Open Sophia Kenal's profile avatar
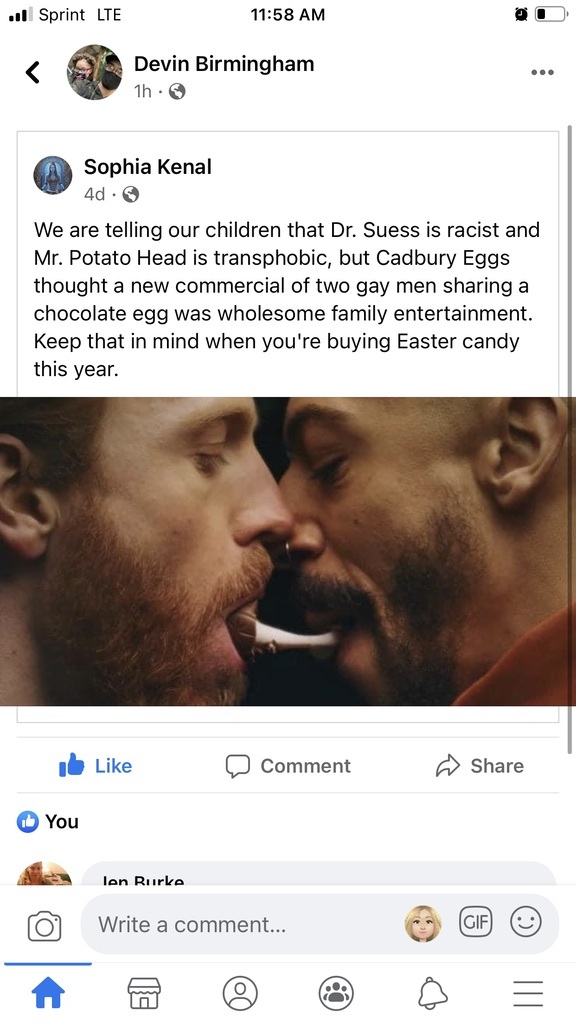This screenshot has height=1024, width=576. click(53, 175)
